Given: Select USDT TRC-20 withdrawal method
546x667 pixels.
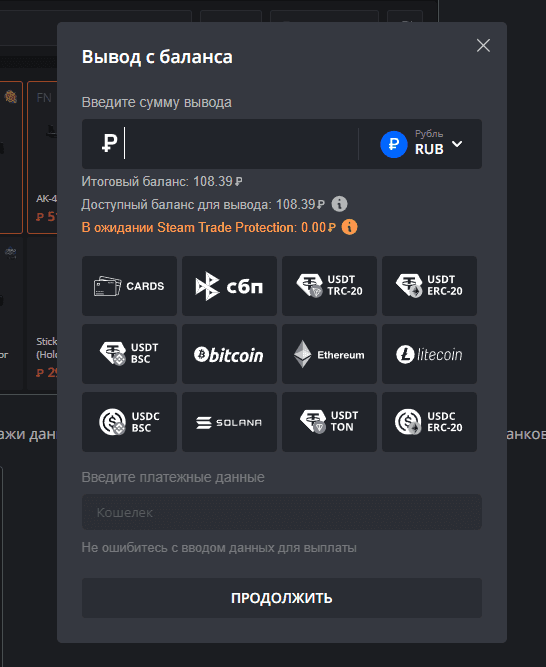Looking at the screenshot, I should coord(329,286).
